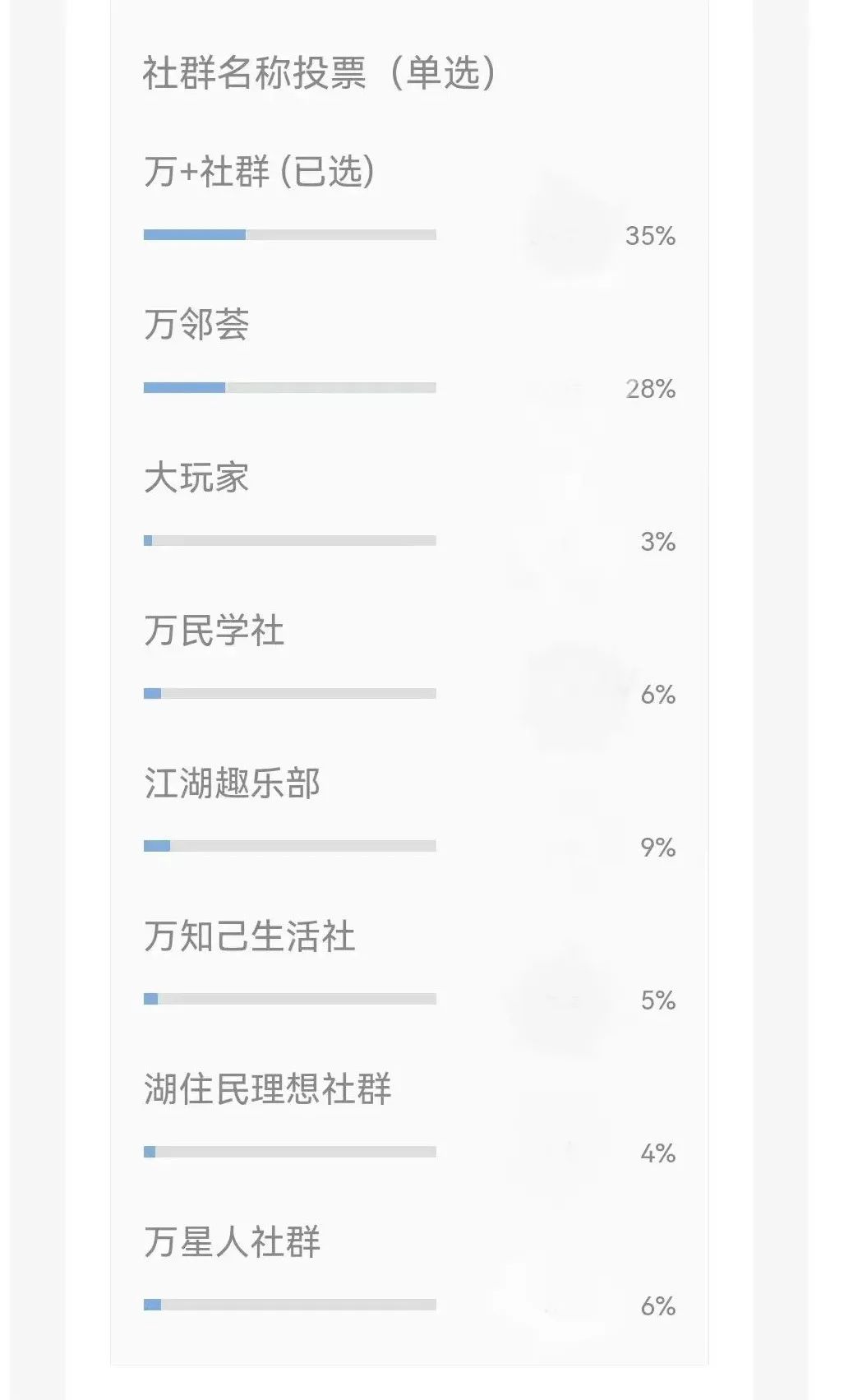Pick the 大玩家 poll option

pyautogui.click(x=196, y=478)
